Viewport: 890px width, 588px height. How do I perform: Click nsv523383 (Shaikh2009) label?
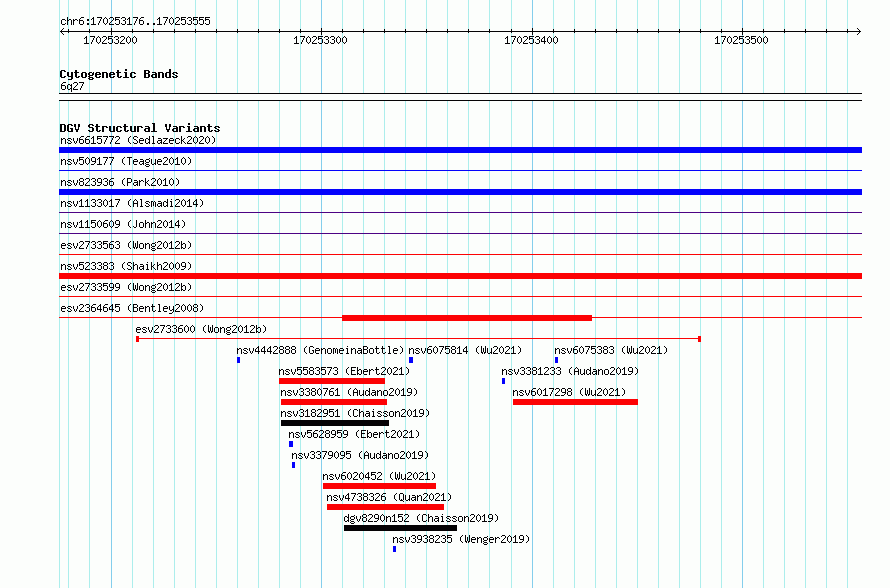(x=126, y=266)
